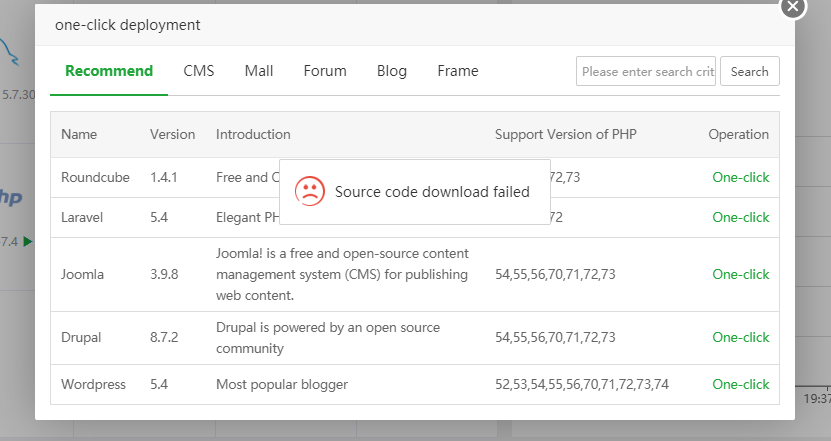Click the 'Source code download failed' message
831x441 pixels.
(432, 192)
